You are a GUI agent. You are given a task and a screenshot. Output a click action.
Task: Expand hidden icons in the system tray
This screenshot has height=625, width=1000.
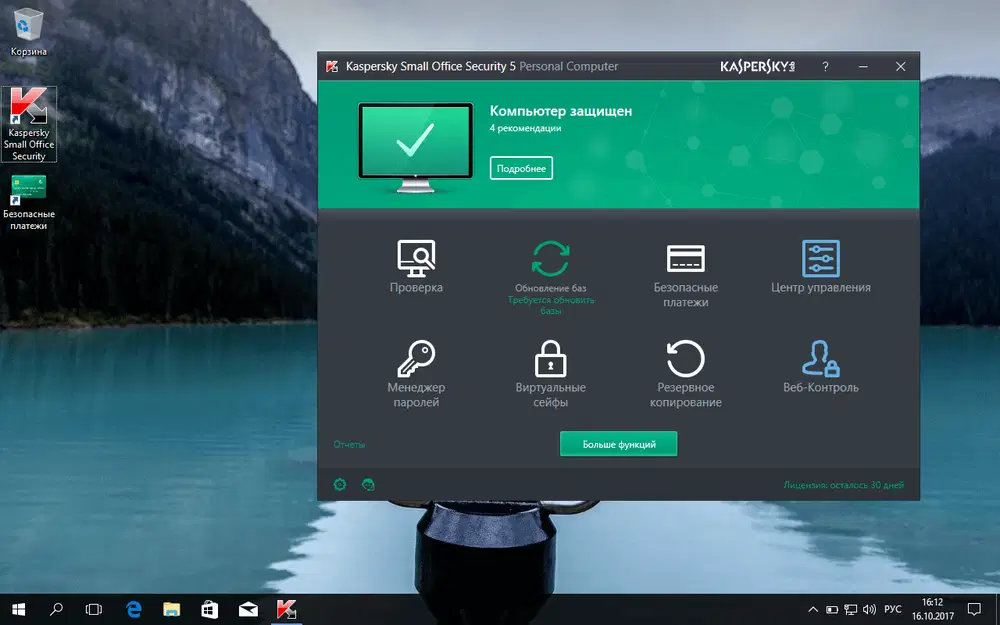pyautogui.click(x=813, y=609)
